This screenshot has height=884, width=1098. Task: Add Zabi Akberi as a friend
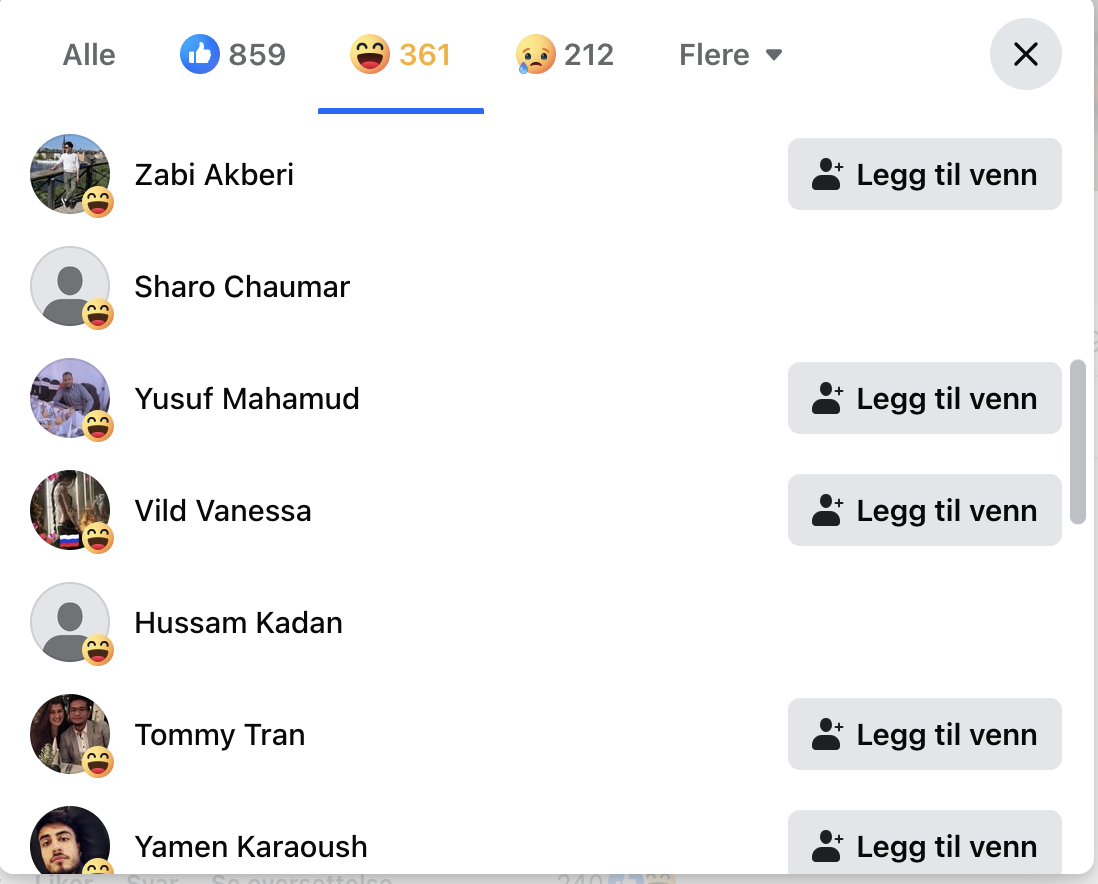click(924, 174)
